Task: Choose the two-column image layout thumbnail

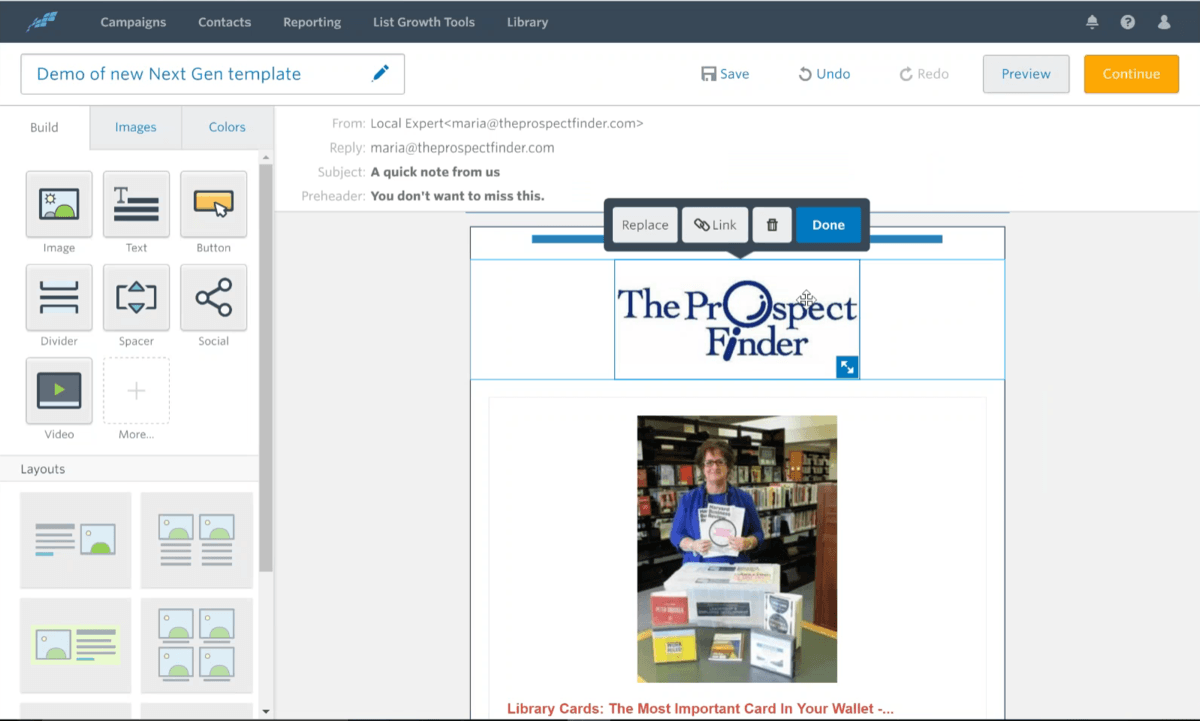Action: 196,540
